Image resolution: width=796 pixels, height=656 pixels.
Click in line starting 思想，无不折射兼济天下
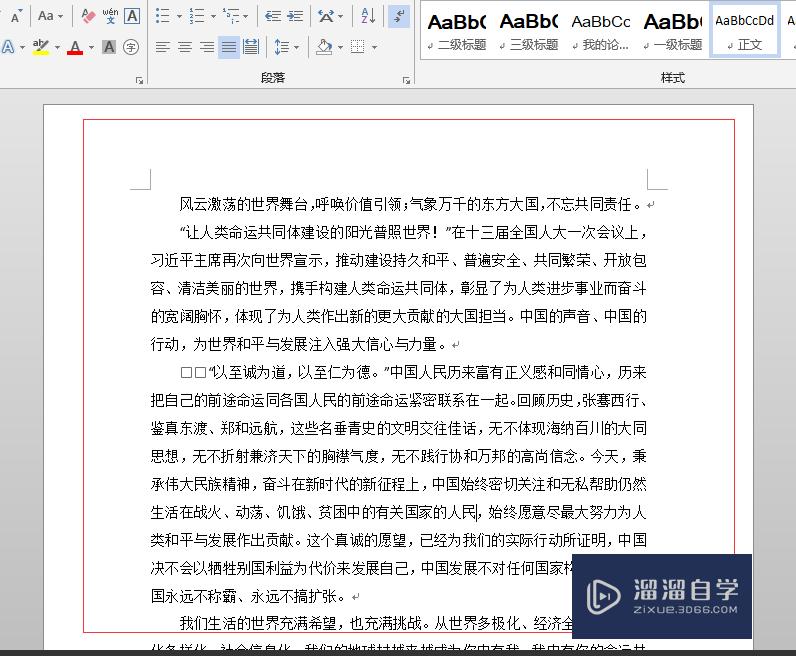399,456
